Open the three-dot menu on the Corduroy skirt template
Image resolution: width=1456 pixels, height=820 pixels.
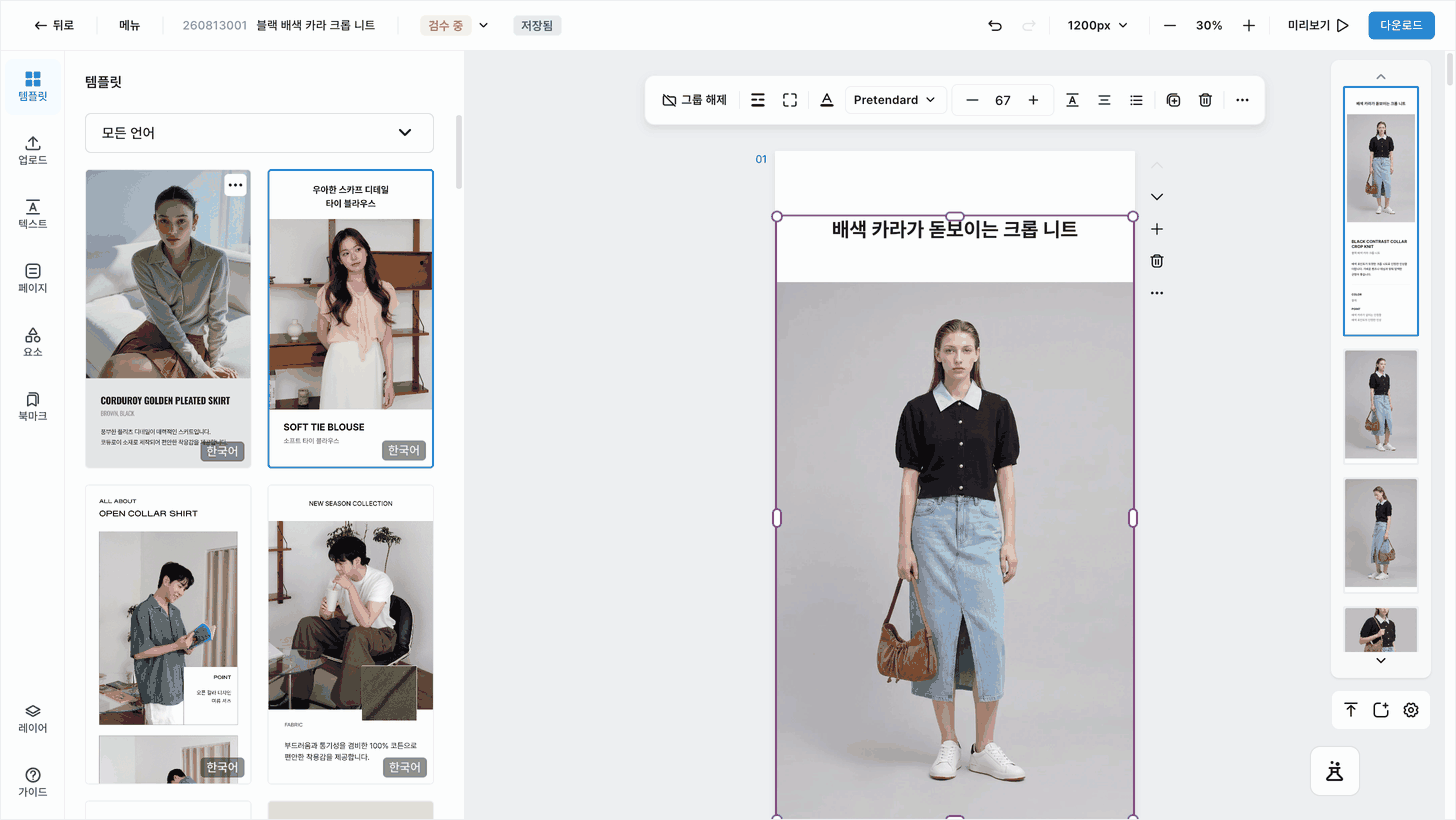[235, 185]
